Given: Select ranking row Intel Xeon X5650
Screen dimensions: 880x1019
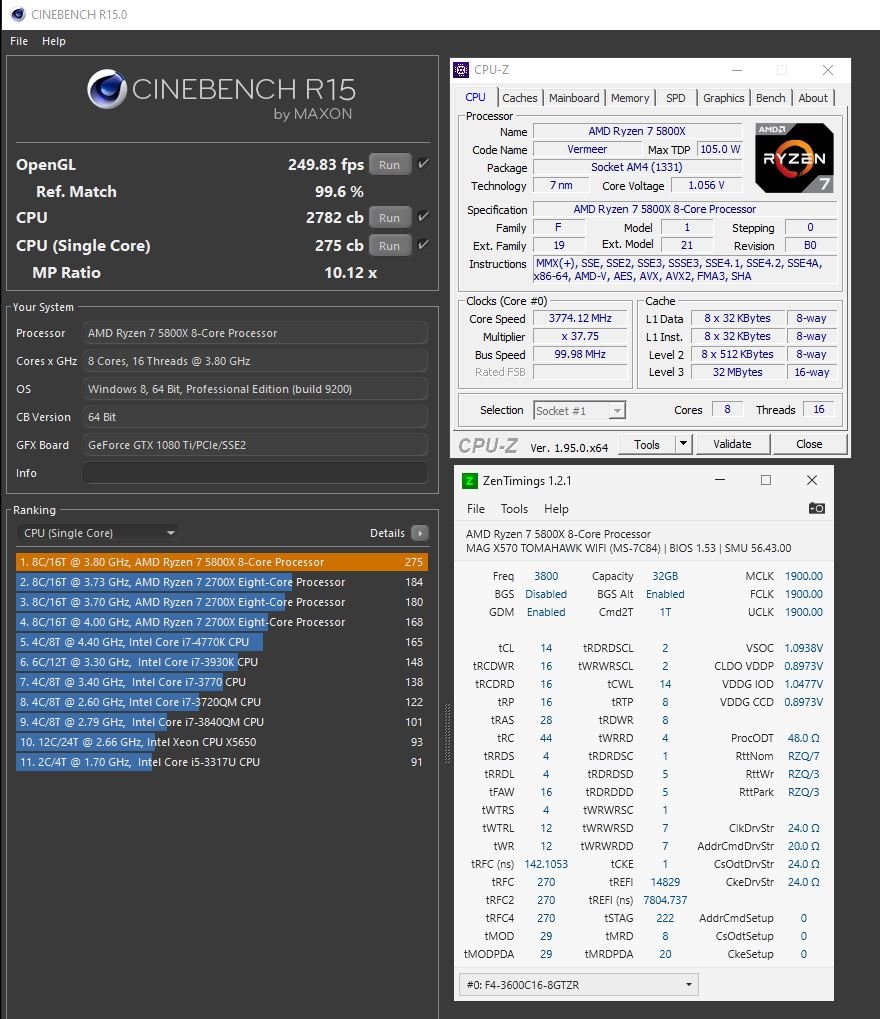Looking at the screenshot, I should click(222, 742).
